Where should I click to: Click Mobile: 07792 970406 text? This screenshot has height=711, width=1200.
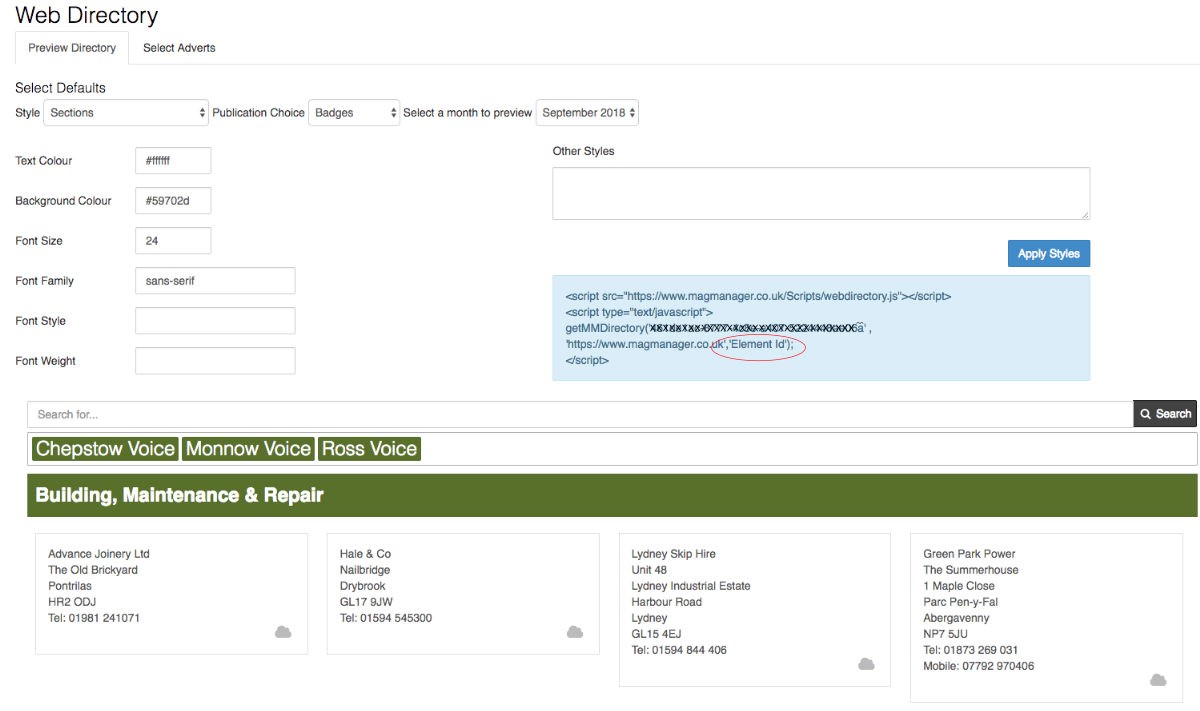pyautogui.click(x=979, y=666)
